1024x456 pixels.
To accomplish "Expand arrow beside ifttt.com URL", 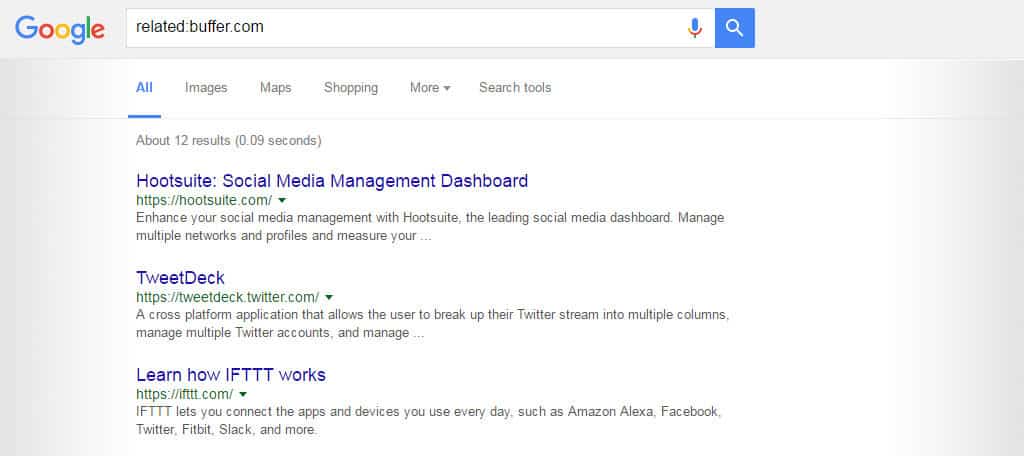I will tap(242, 395).
